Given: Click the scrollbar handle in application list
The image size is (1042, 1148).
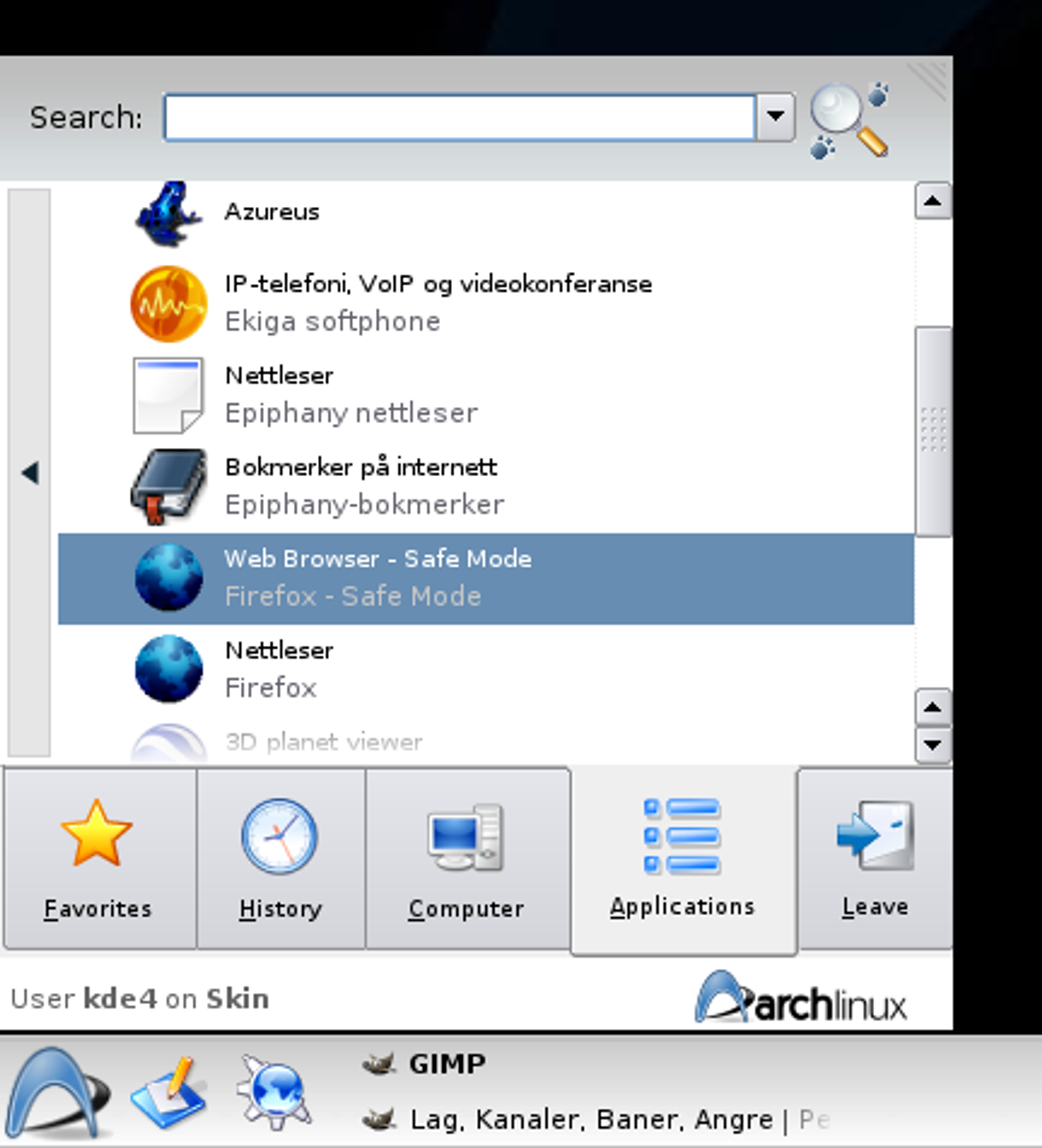Looking at the screenshot, I should [x=933, y=431].
